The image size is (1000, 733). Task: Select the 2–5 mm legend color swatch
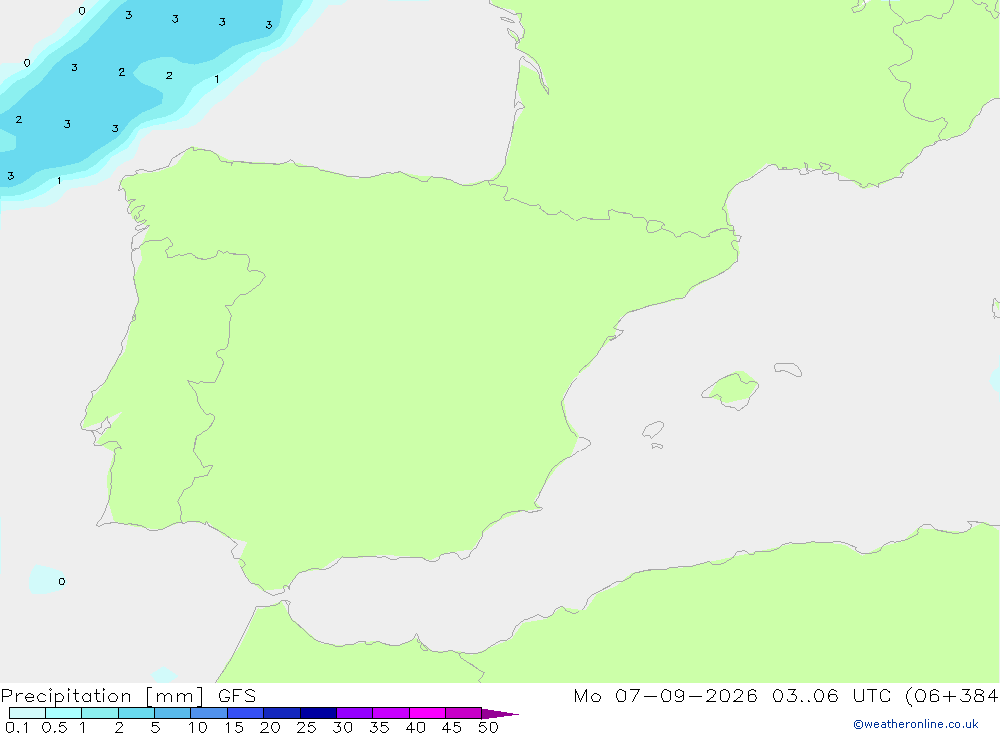pos(136,713)
